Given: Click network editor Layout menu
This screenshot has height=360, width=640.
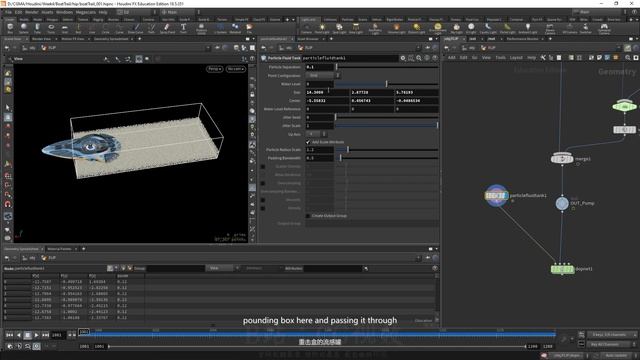Looking at the screenshot, I should (x=516, y=58).
